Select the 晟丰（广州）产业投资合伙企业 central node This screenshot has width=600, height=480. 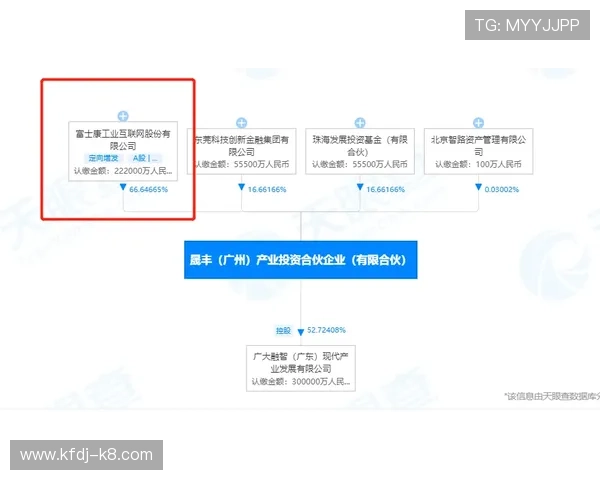[301, 260]
